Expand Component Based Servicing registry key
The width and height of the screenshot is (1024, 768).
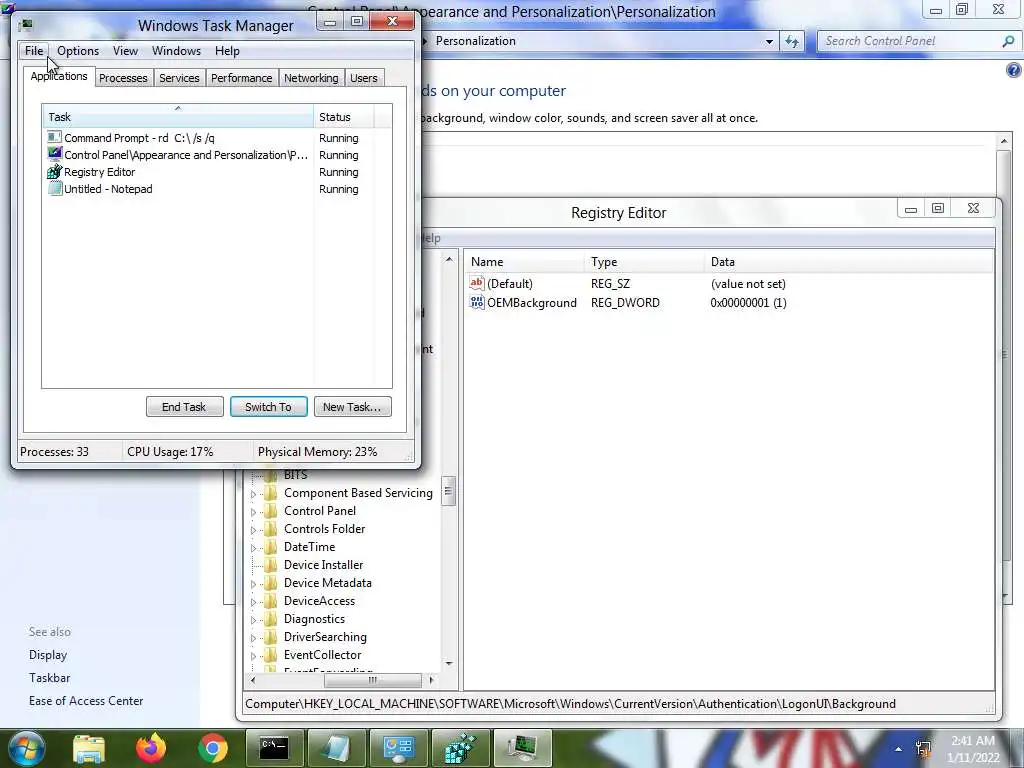[253, 494]
